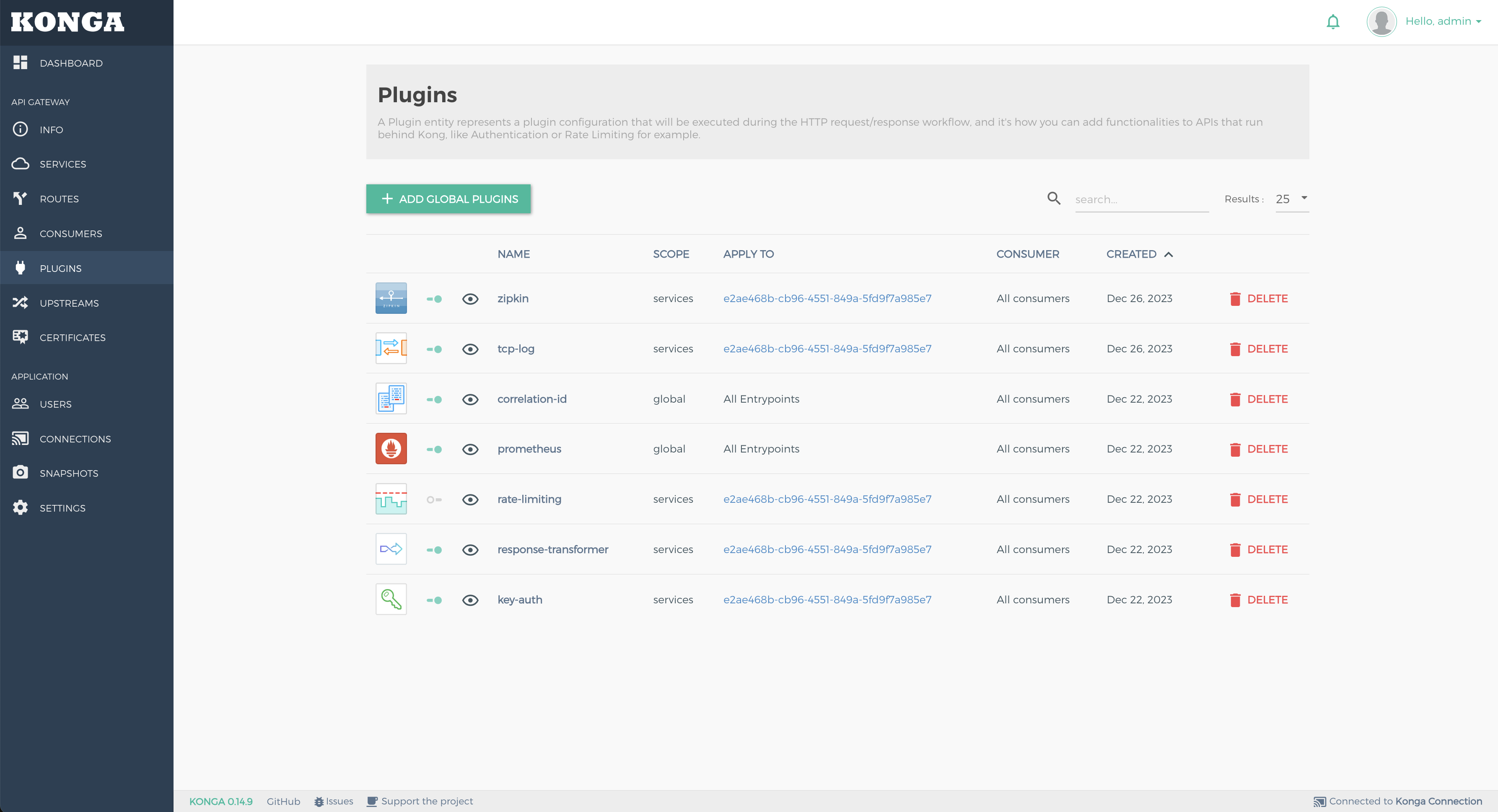Disable the zipkin plugin switch
Image resolution: width=1498 pixels, height=812 pixels.
434,299
